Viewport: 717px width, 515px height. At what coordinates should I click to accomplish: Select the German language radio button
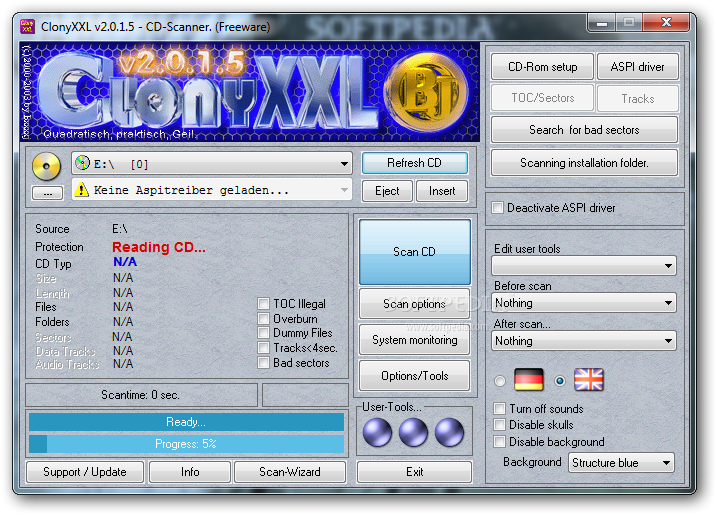(x=500, y=381)
